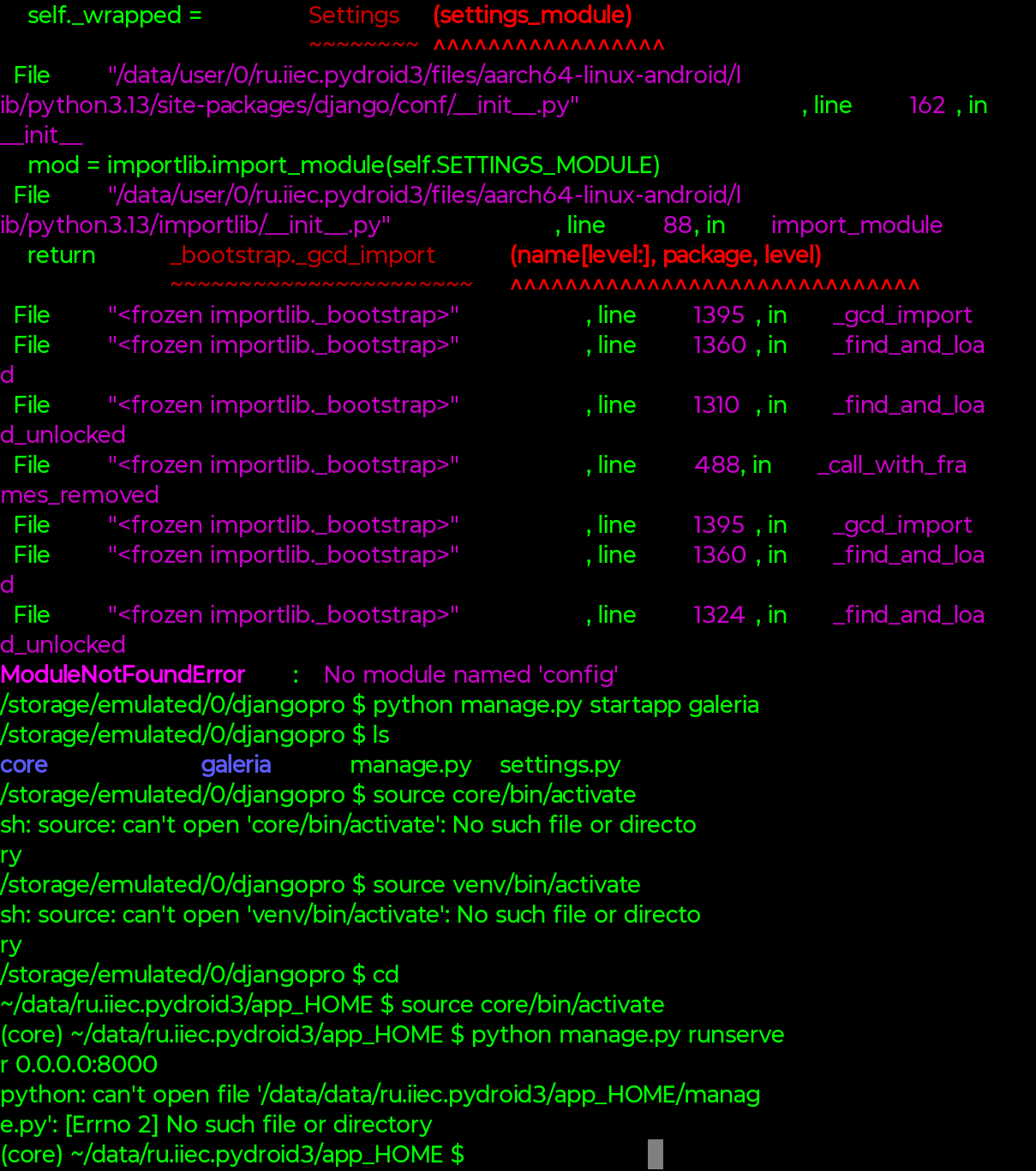Viewport: 1036px width, 1171px height.
Task: Click the "source venv/bin/activate" command
Action: pos(506,885)
